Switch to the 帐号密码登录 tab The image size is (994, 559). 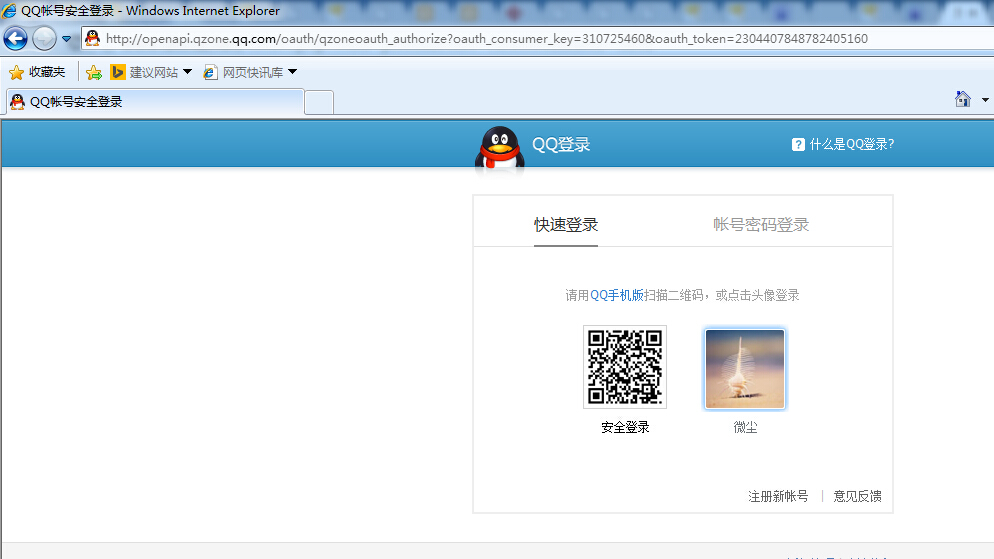761,225
